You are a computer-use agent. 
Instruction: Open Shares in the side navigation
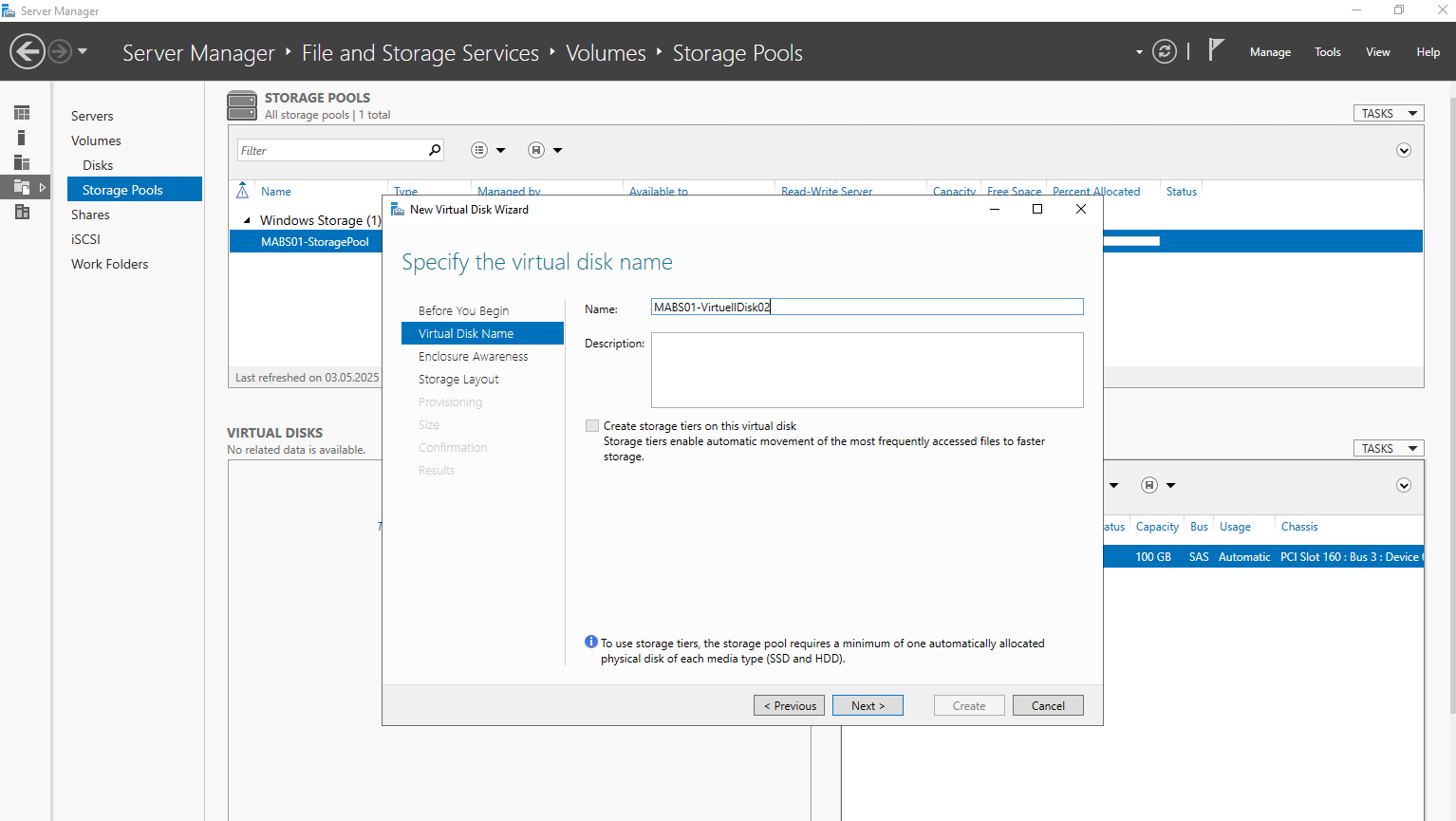[90, 215]
